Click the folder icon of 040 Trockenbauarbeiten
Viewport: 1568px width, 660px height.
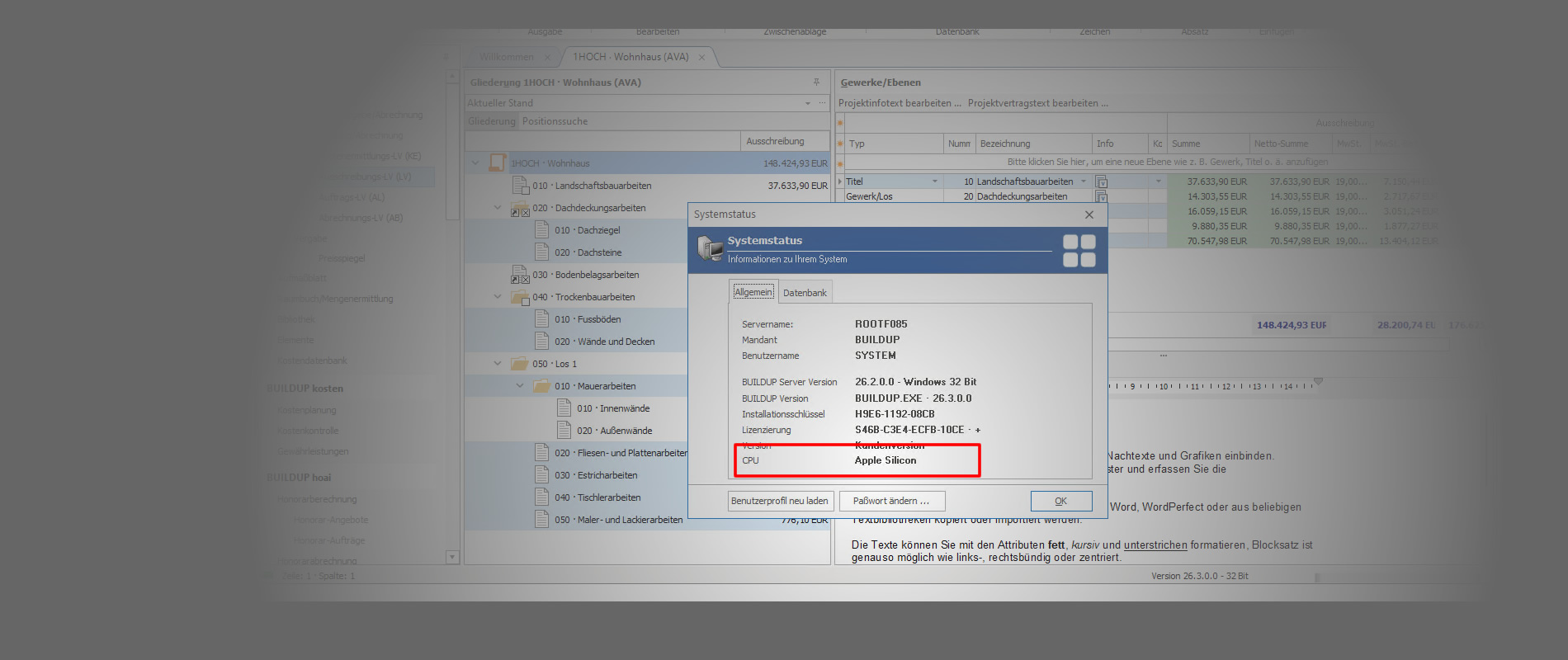coord(520,297)
